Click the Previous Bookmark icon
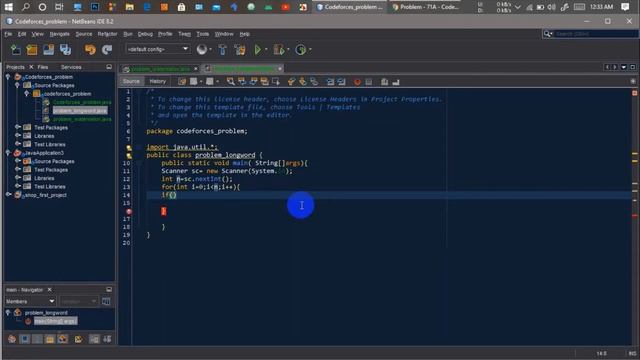This screenshot has height=360, width=640. click(291, 82)
